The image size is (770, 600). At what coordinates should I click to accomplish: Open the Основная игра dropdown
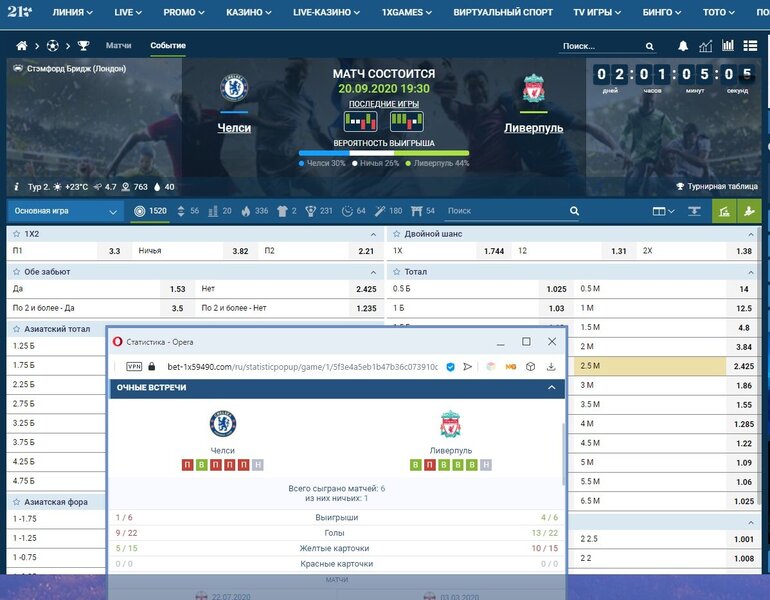[66, 211]
